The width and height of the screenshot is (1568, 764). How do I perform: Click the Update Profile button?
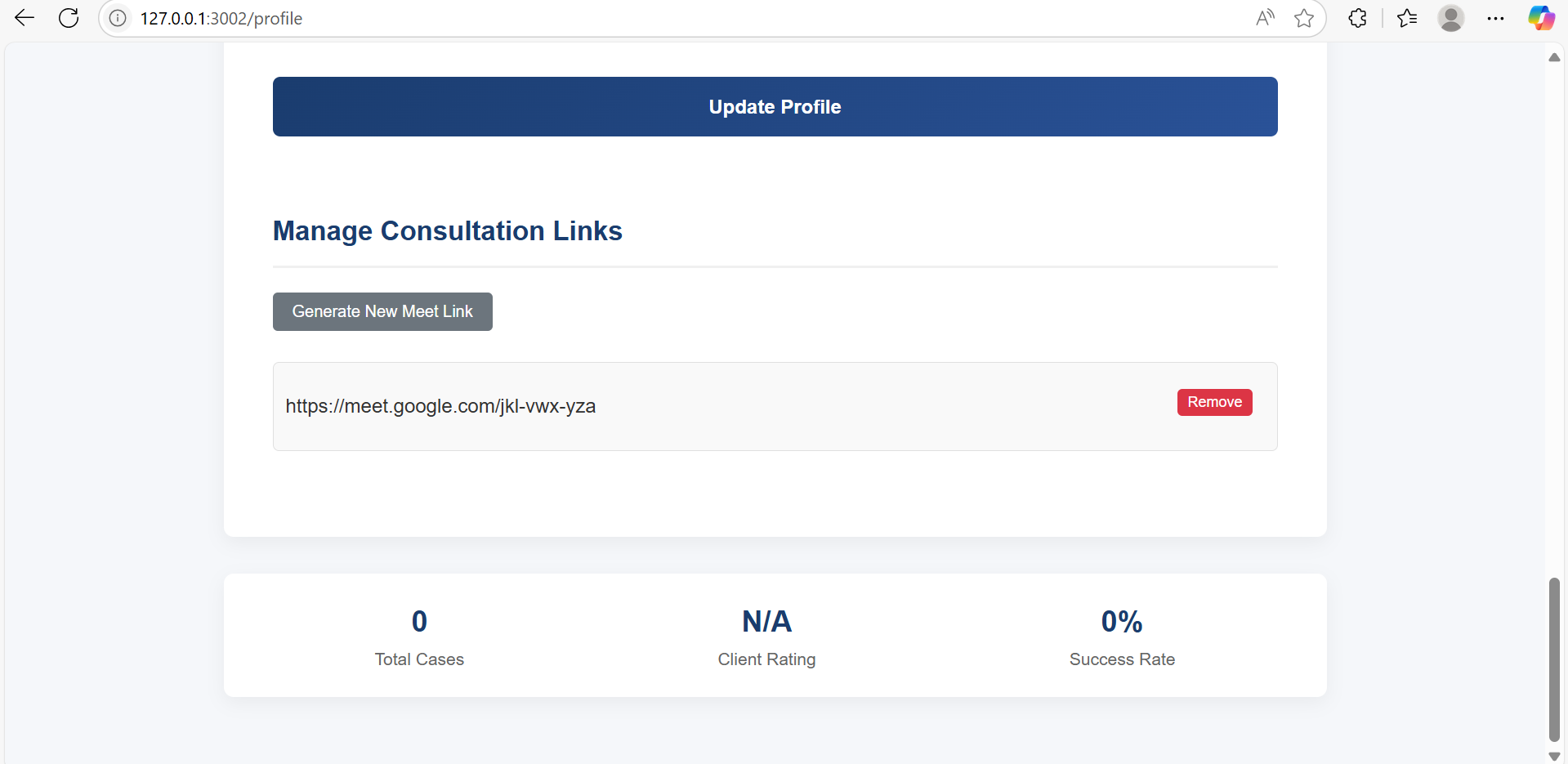point(775,107)
